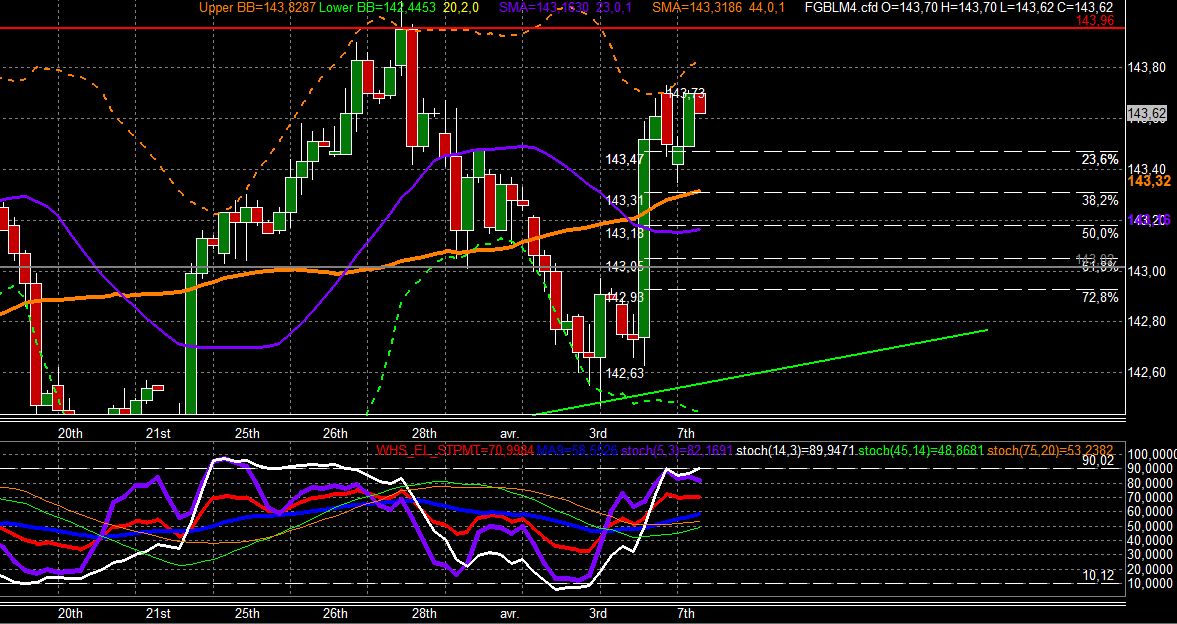Click the 20th date below the stochastic panel

(x=70, y=613)
